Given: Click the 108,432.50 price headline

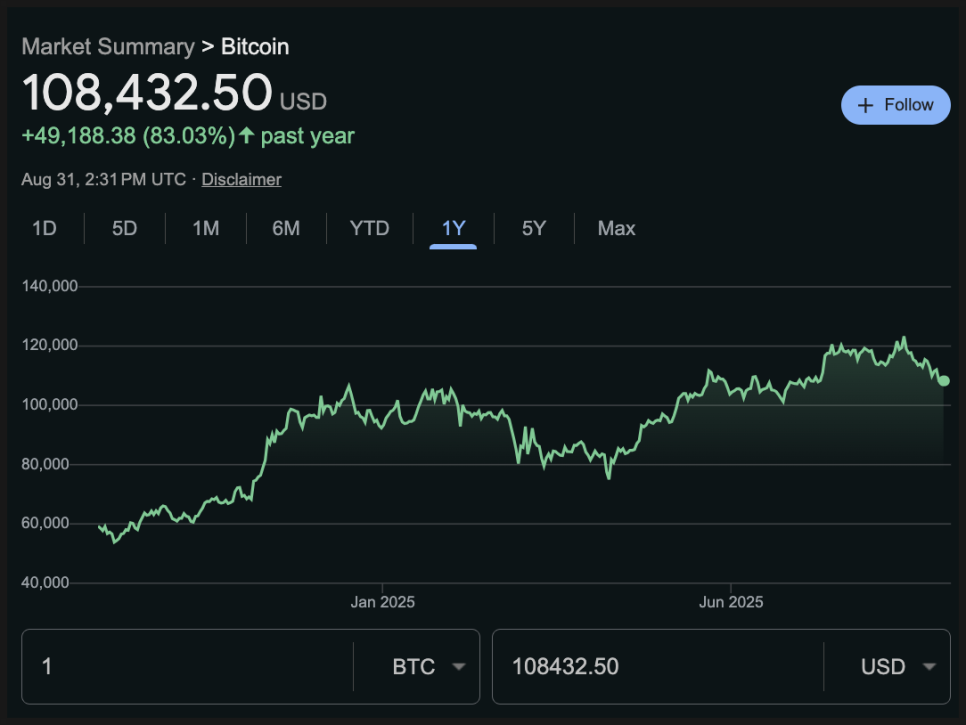Looking at the screenshot, I should pyautogui.click(x=147, y=92).
